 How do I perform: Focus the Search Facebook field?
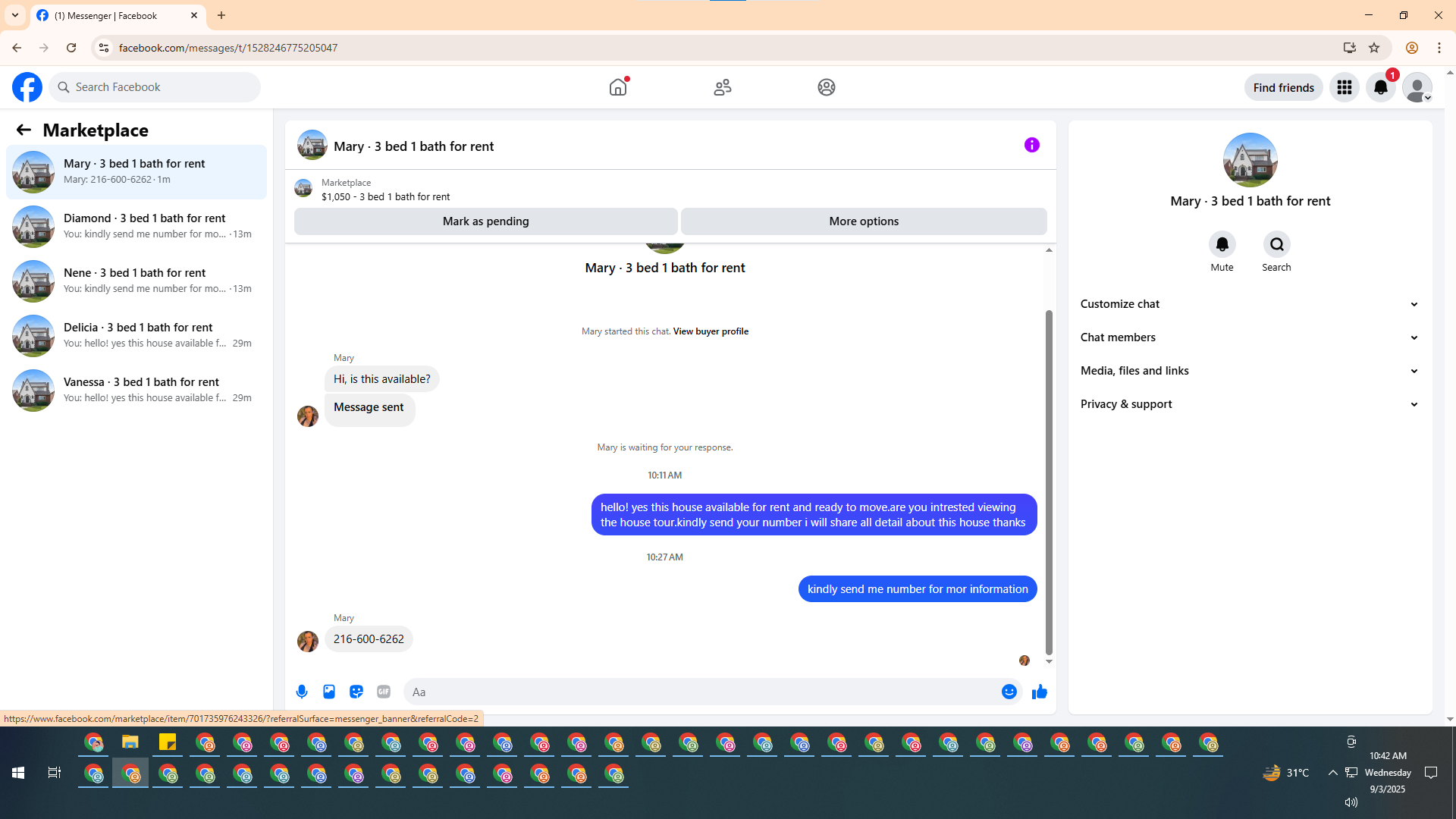(155, 87)
